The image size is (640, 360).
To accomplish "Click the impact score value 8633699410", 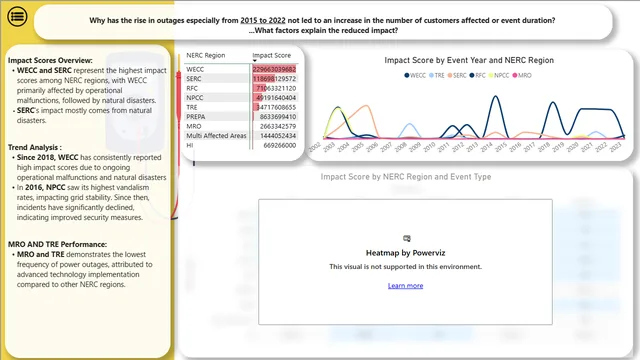I will click(x=278, y=117).
